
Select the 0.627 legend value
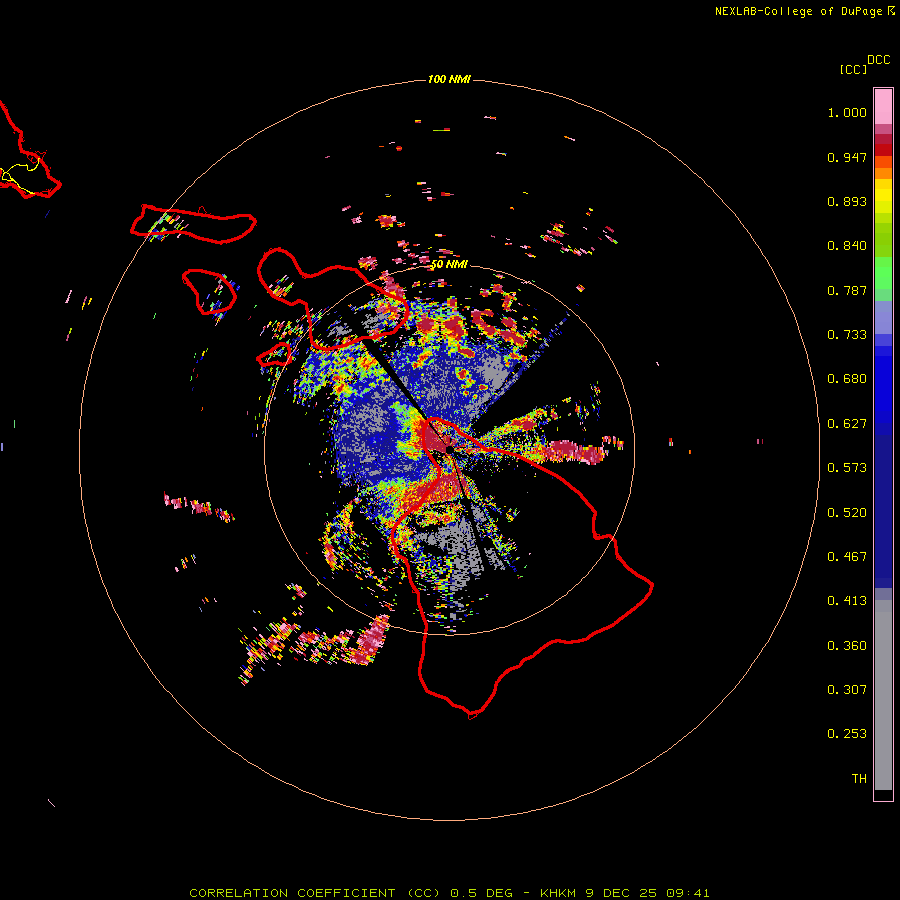[847, 424]
